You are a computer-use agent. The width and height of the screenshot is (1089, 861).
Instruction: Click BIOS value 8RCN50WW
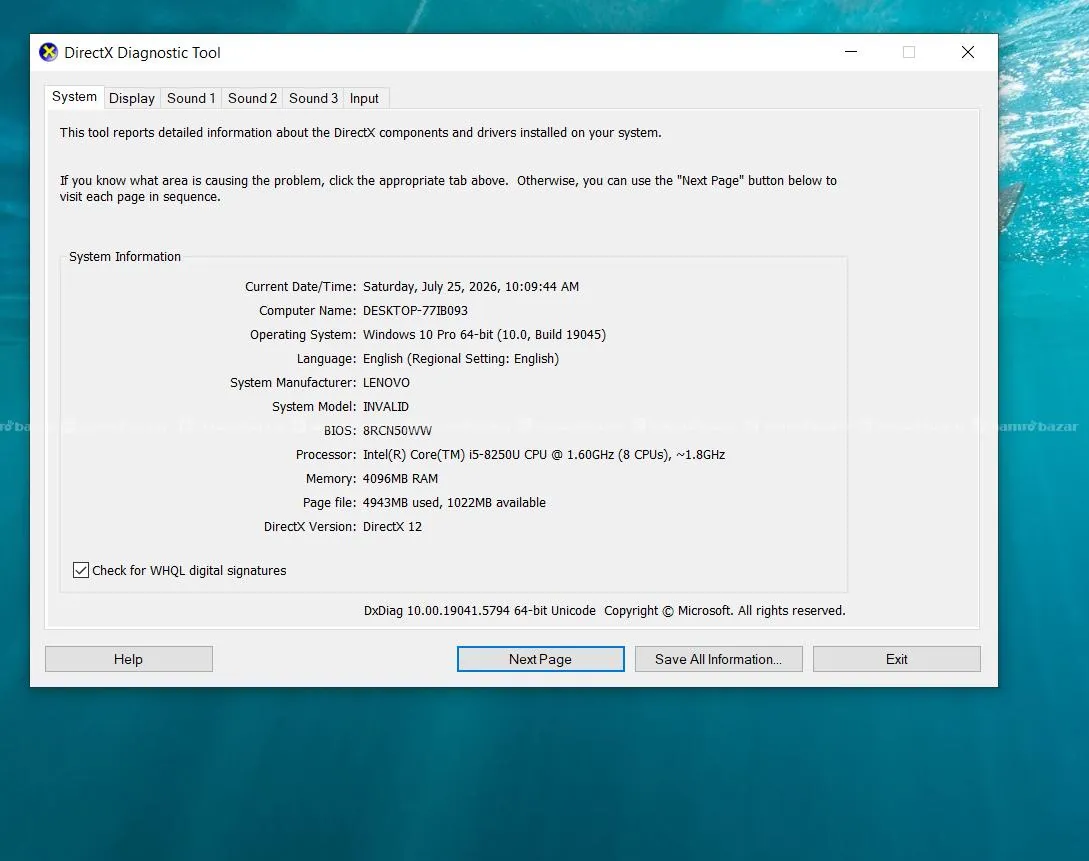pos(397,430)
